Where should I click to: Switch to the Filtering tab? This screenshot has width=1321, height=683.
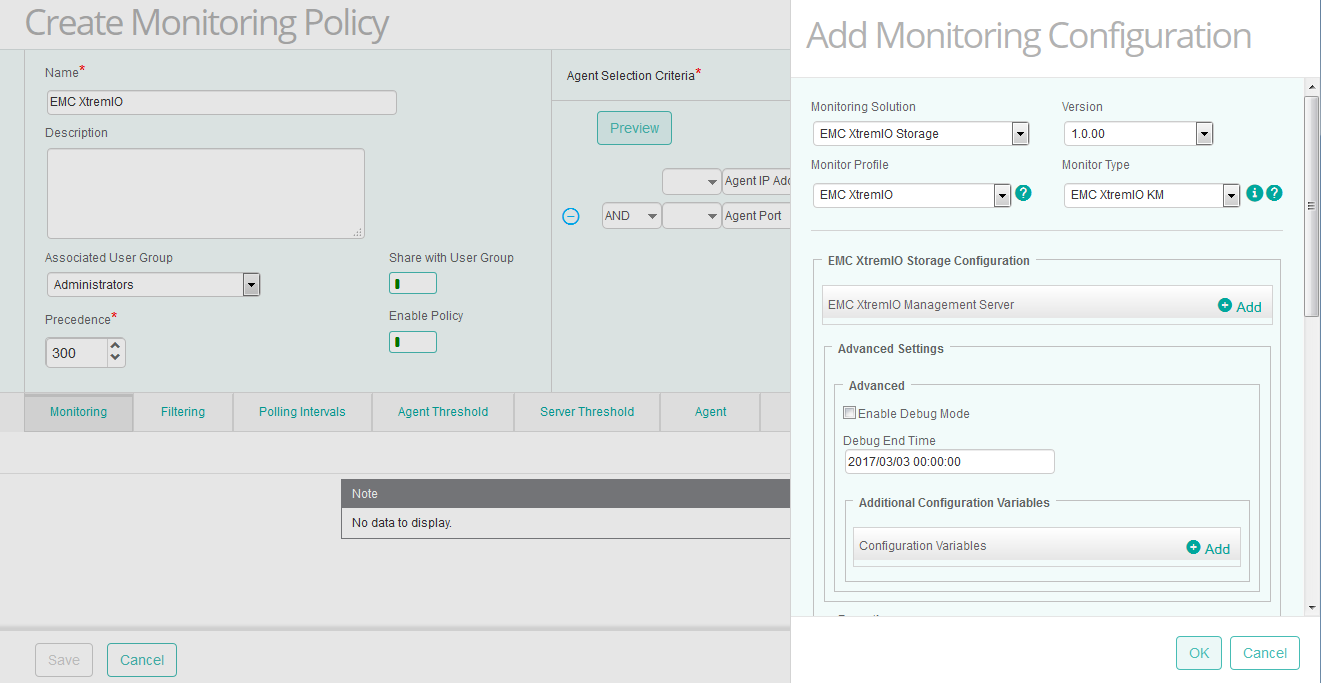click(182, 411)
